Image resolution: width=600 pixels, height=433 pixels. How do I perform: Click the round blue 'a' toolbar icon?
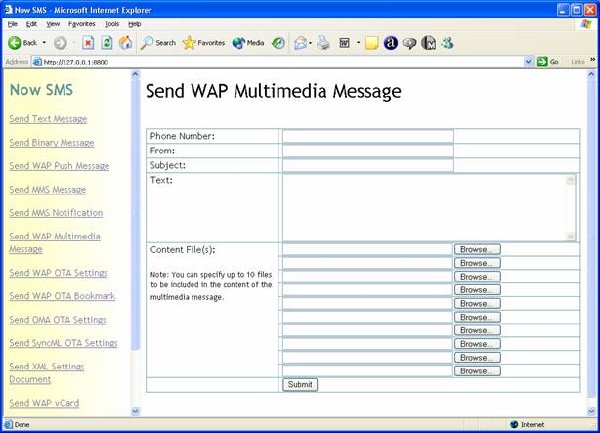pos(391,43)
